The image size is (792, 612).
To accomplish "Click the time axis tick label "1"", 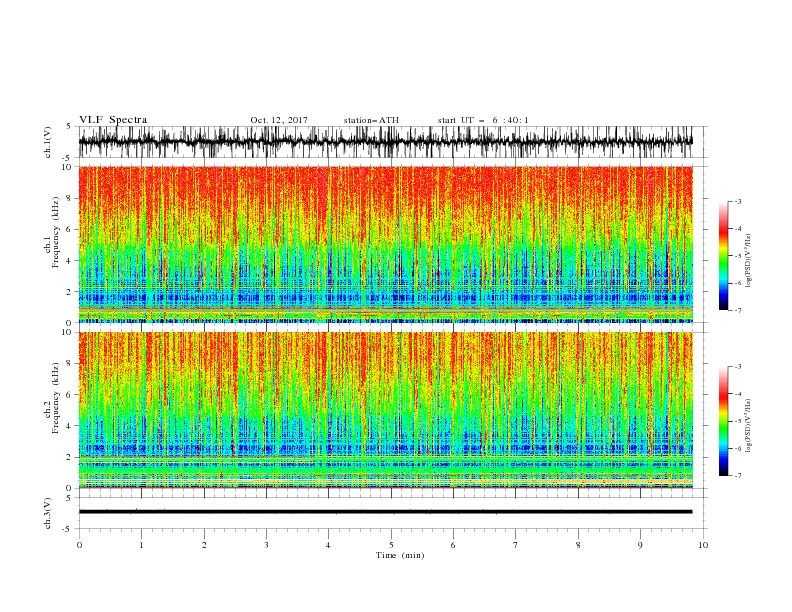I will coord(141,545).
